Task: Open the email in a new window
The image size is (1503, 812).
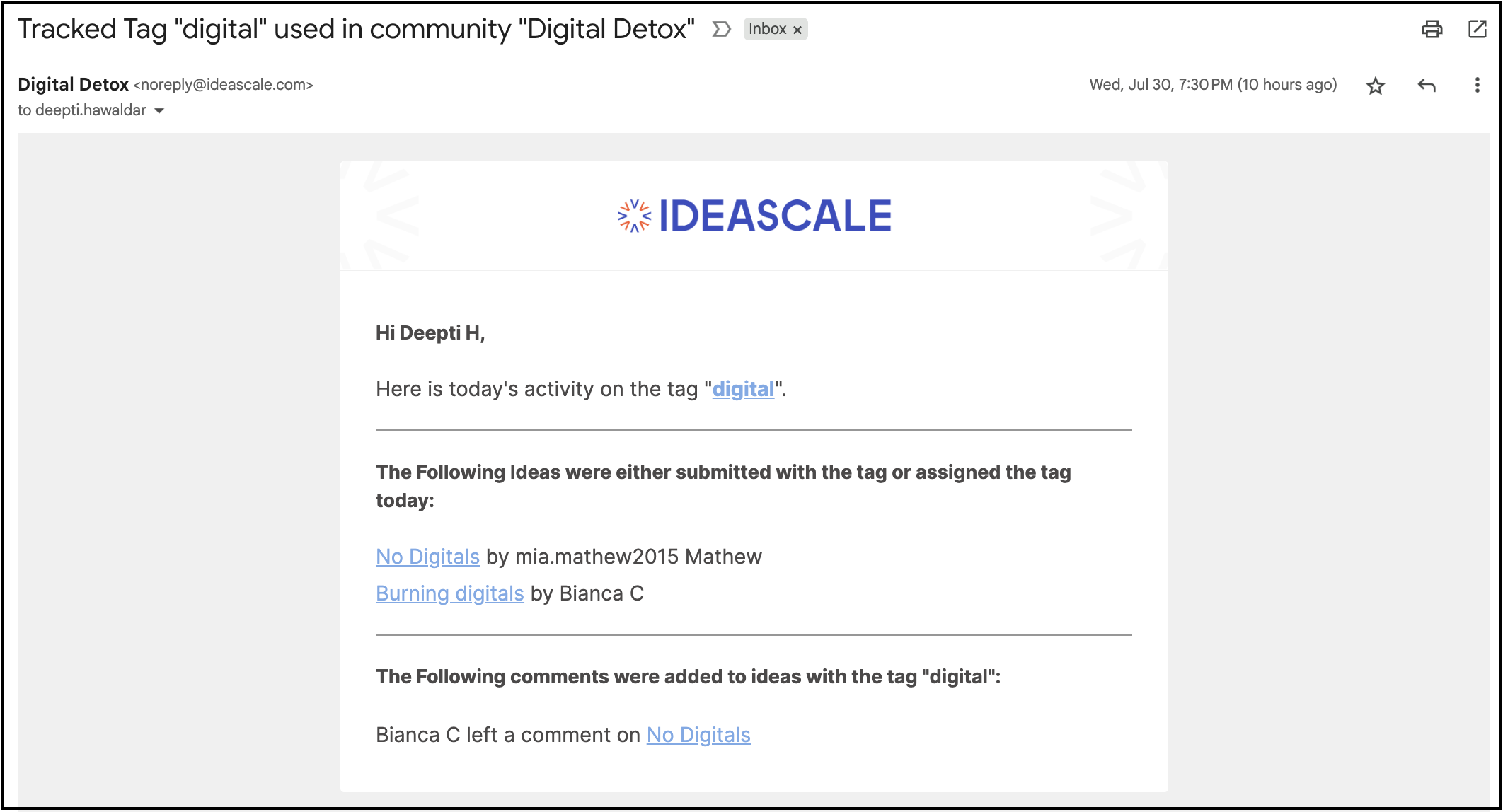Action: pyautogui.click(x=1478, y=29)
